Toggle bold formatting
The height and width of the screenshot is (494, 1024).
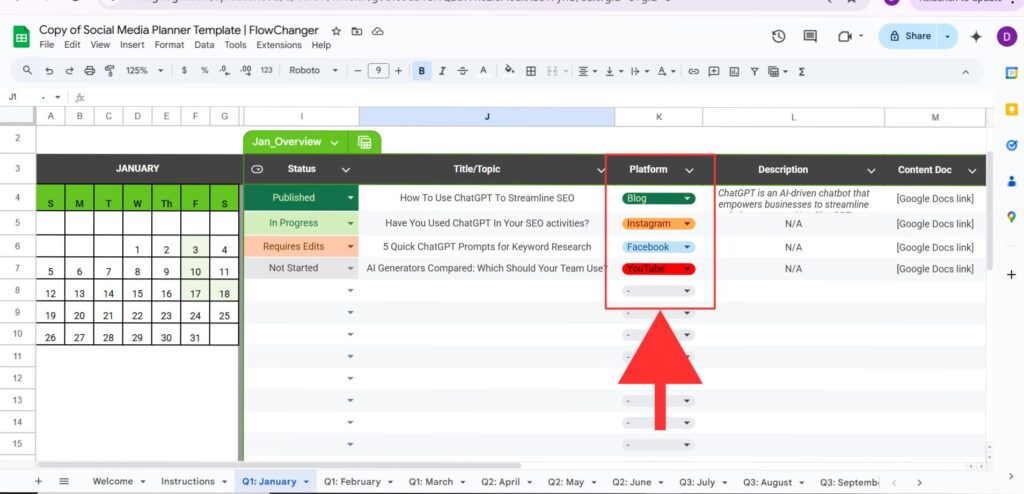[x=421, y=71]
